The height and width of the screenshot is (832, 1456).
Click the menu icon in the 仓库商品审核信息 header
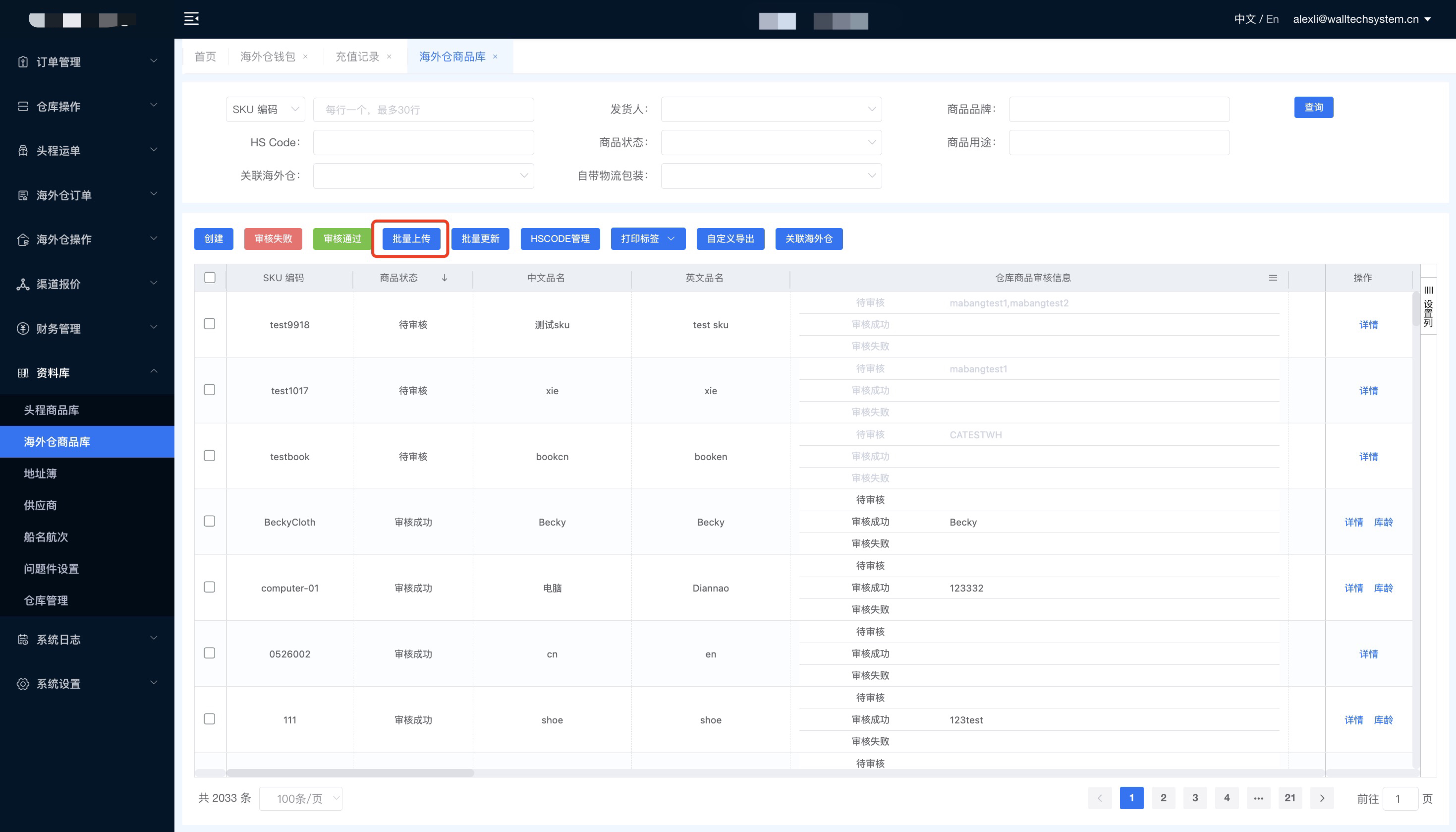[x=1273, y=278]
